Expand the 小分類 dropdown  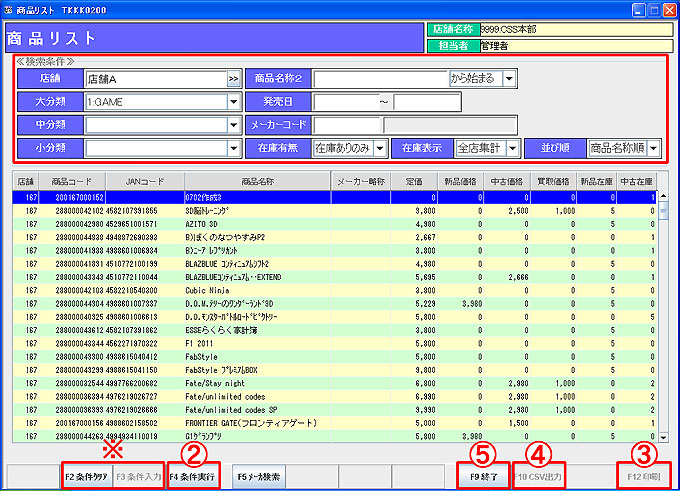click(x=233, y=148)
